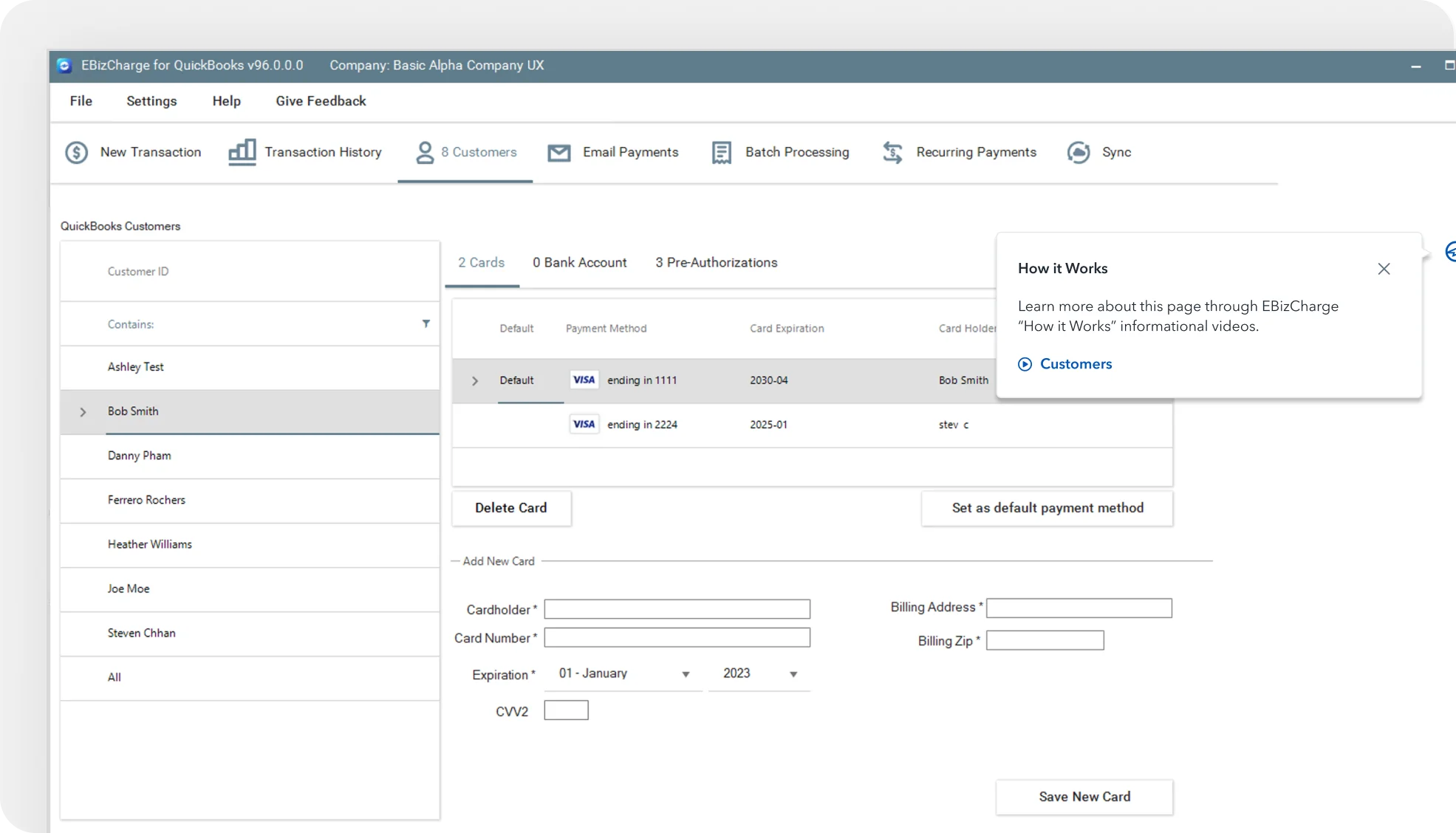Open the Give Feedback menu

point(321,101)
